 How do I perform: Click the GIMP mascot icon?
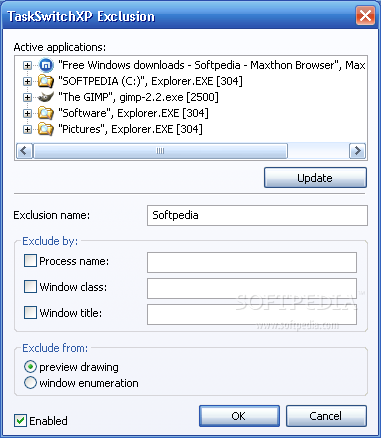click(46, 97)
